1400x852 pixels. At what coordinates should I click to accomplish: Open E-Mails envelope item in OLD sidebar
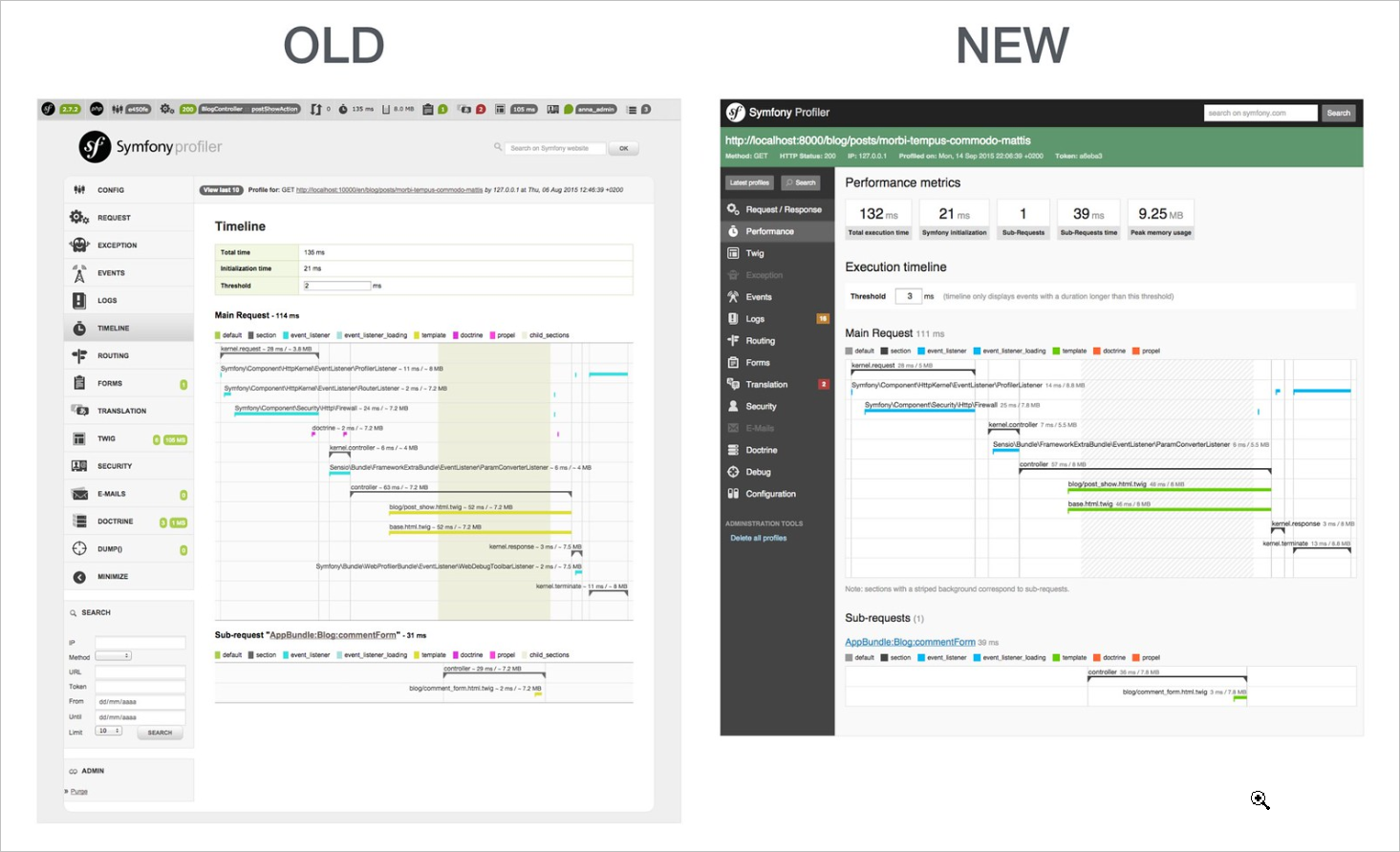coord(128,494)
